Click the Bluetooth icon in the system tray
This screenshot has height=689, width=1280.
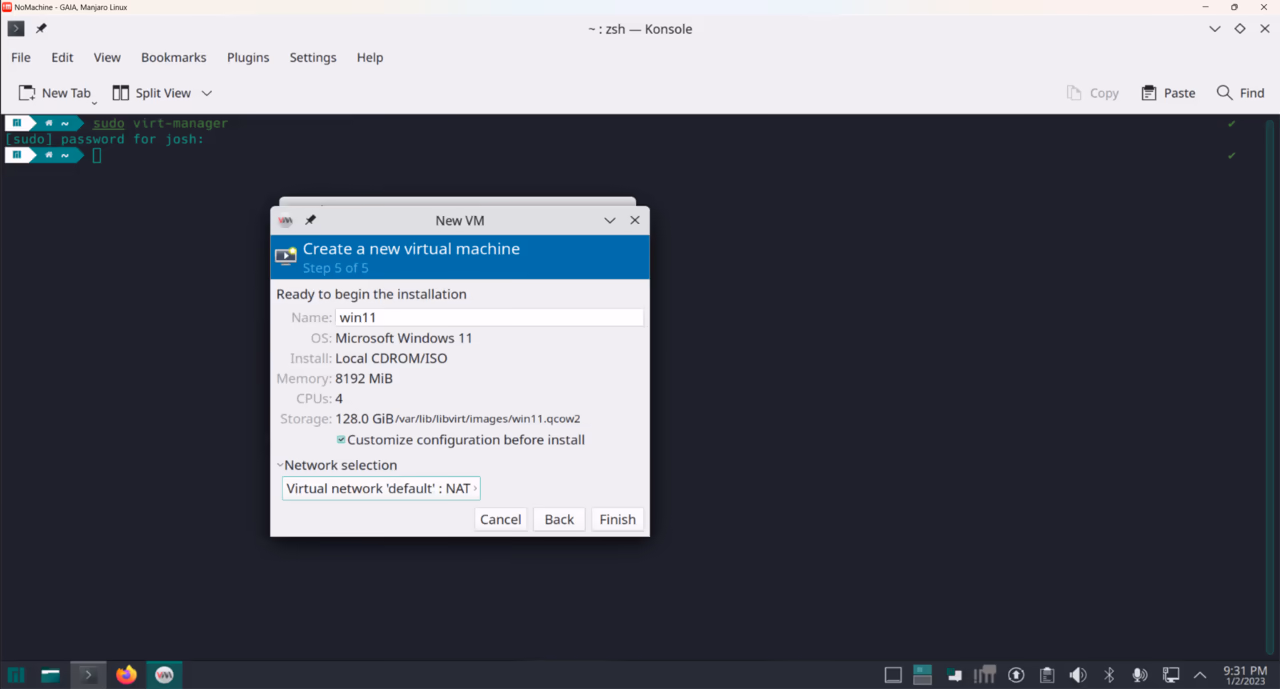click(x=1109, y=674)
